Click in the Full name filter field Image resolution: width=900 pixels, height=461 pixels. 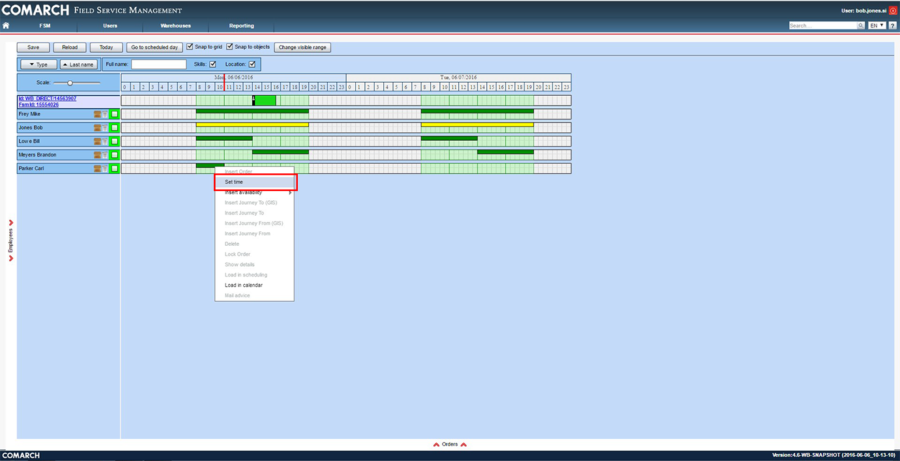pyautogui.click(x=158, y=64)
